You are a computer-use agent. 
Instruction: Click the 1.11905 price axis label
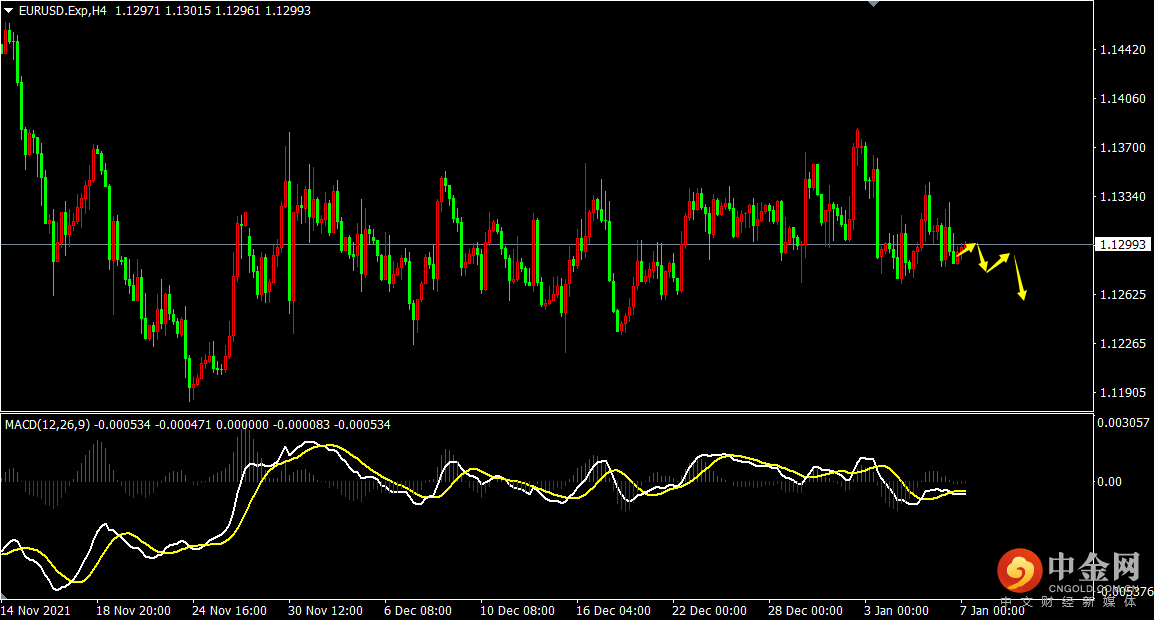(1122, 393)
